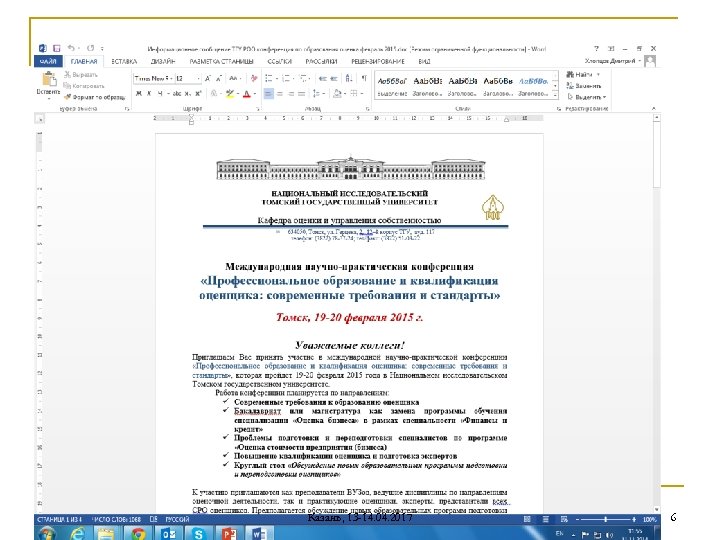Image resolution: width=720 pixels, height=540 pixels.
Task: Toggle Italic (К) formatting
Action: coord(149,94)
